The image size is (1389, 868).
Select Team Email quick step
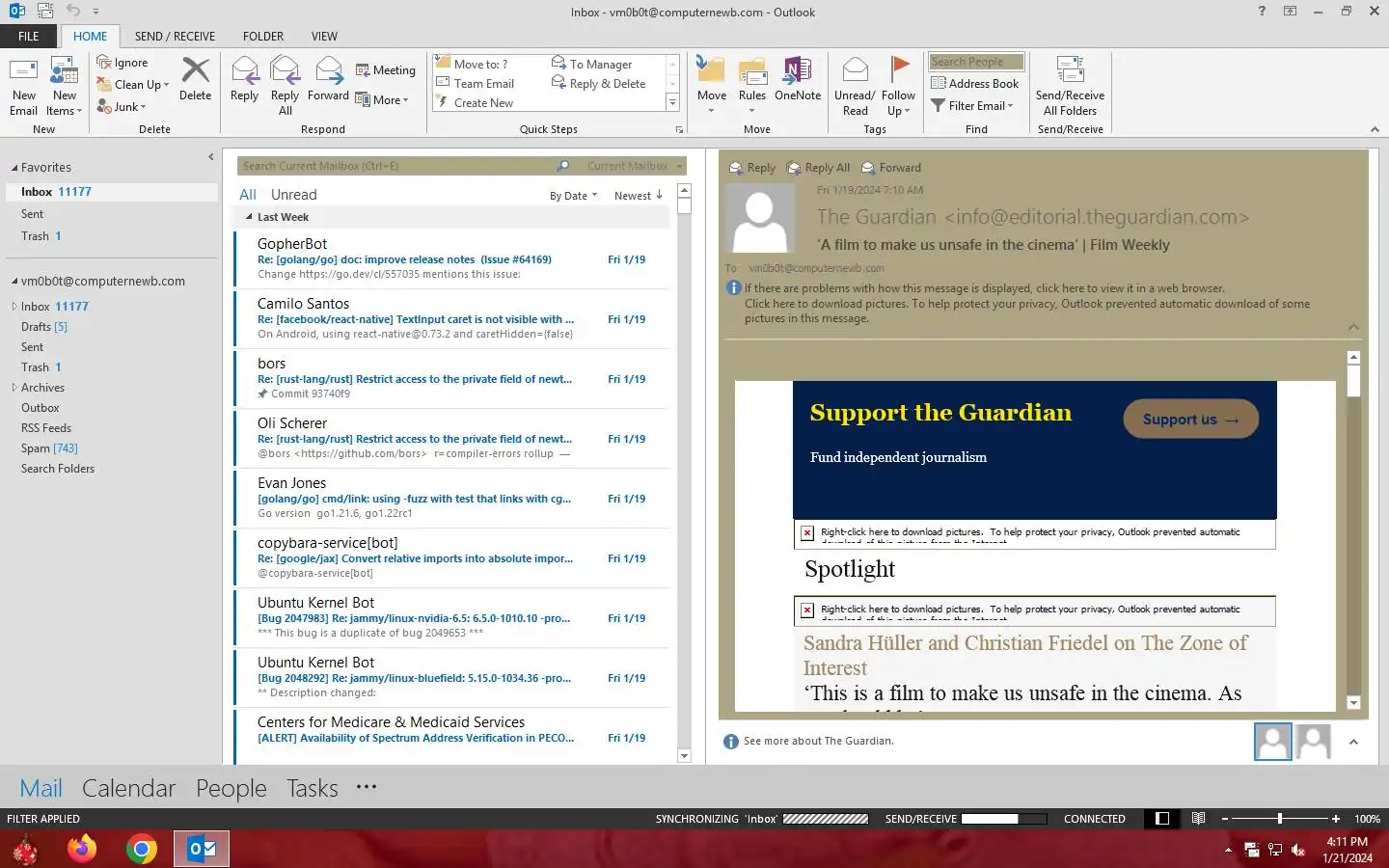click(x=475, y=83)
